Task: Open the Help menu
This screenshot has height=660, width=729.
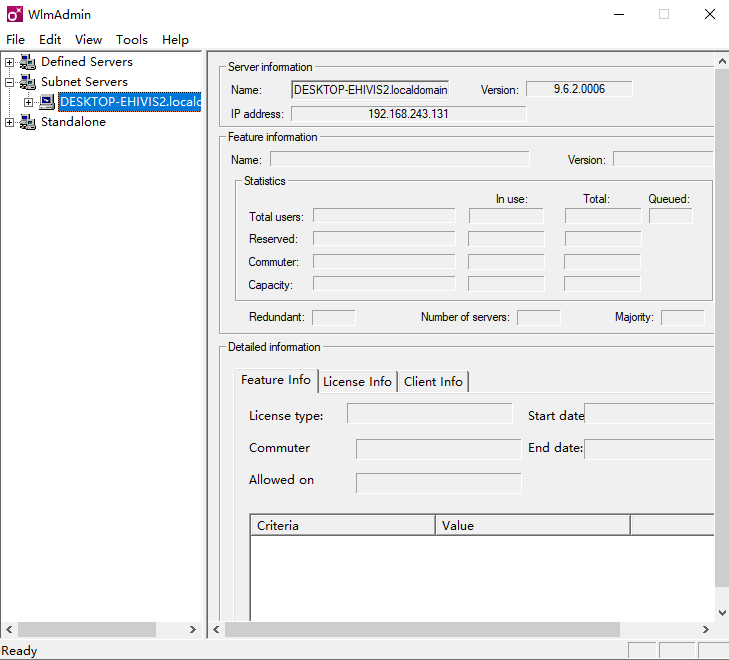Action: (x=175, y=40)
